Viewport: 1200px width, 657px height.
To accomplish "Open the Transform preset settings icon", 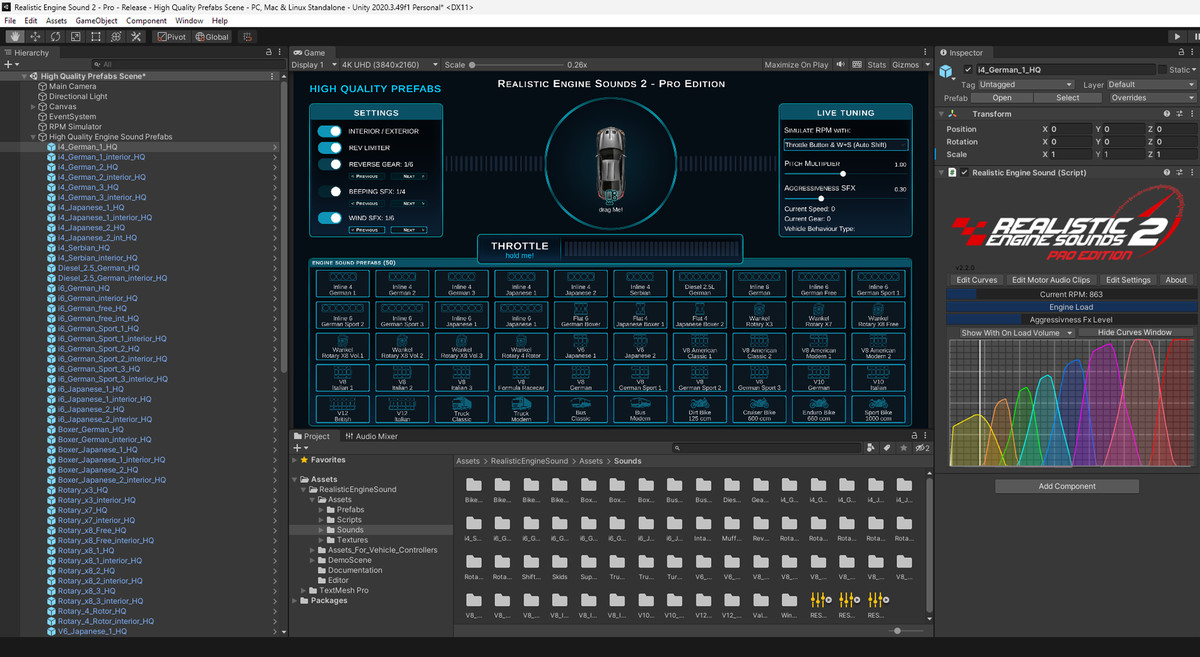I will (x=1178, y=114).
